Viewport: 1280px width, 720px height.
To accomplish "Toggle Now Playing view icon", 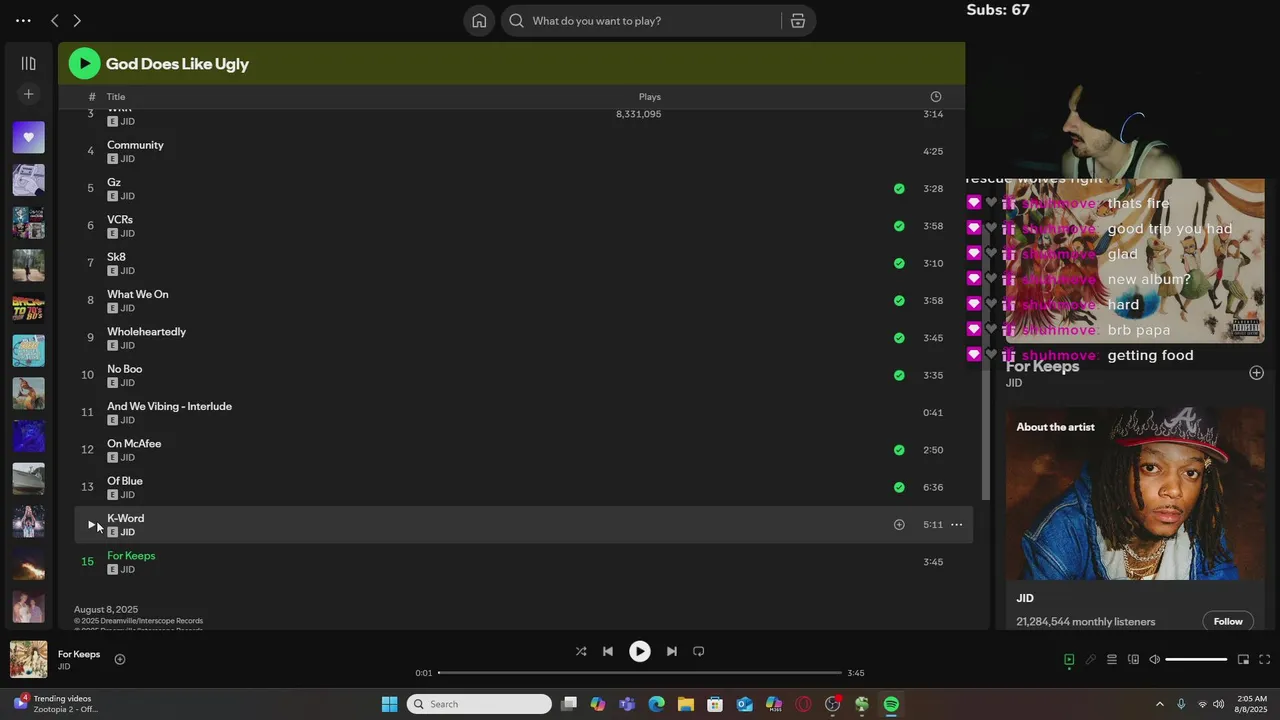I will (1069, 659).
